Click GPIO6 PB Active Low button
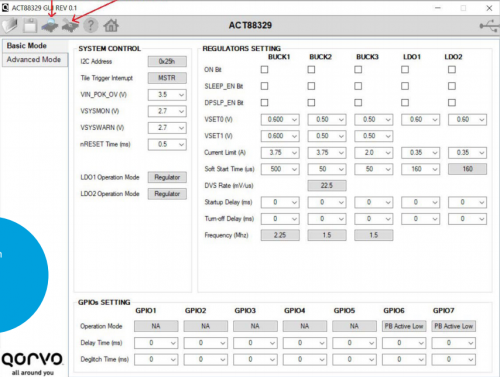 (404, 326)
